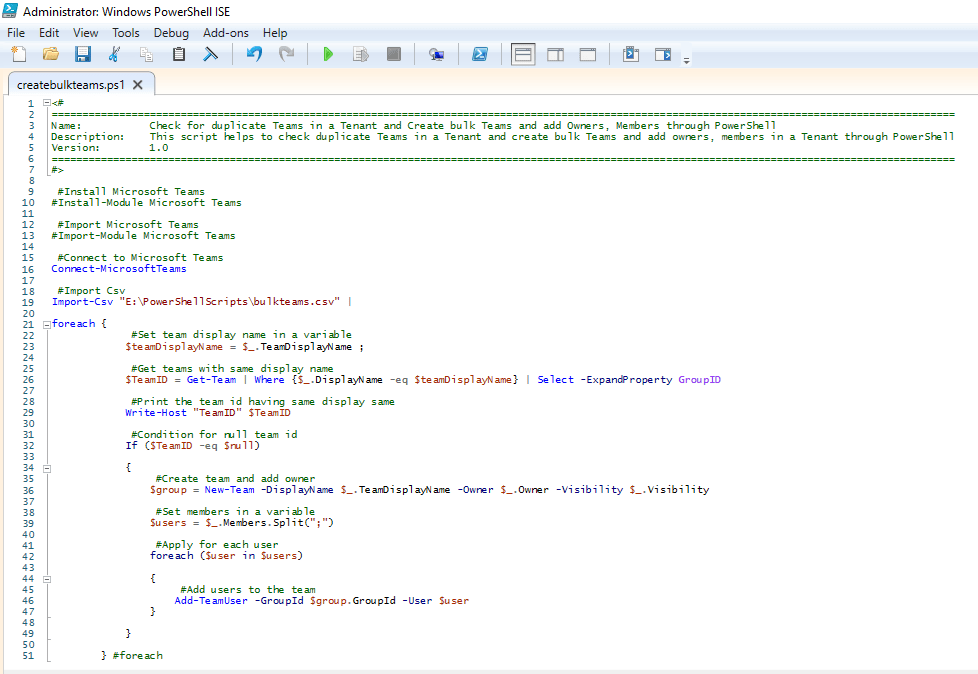Click #Install-Module Microsoft Teams comment
This screenshot has height=674, width=978.
pos(147,203)
